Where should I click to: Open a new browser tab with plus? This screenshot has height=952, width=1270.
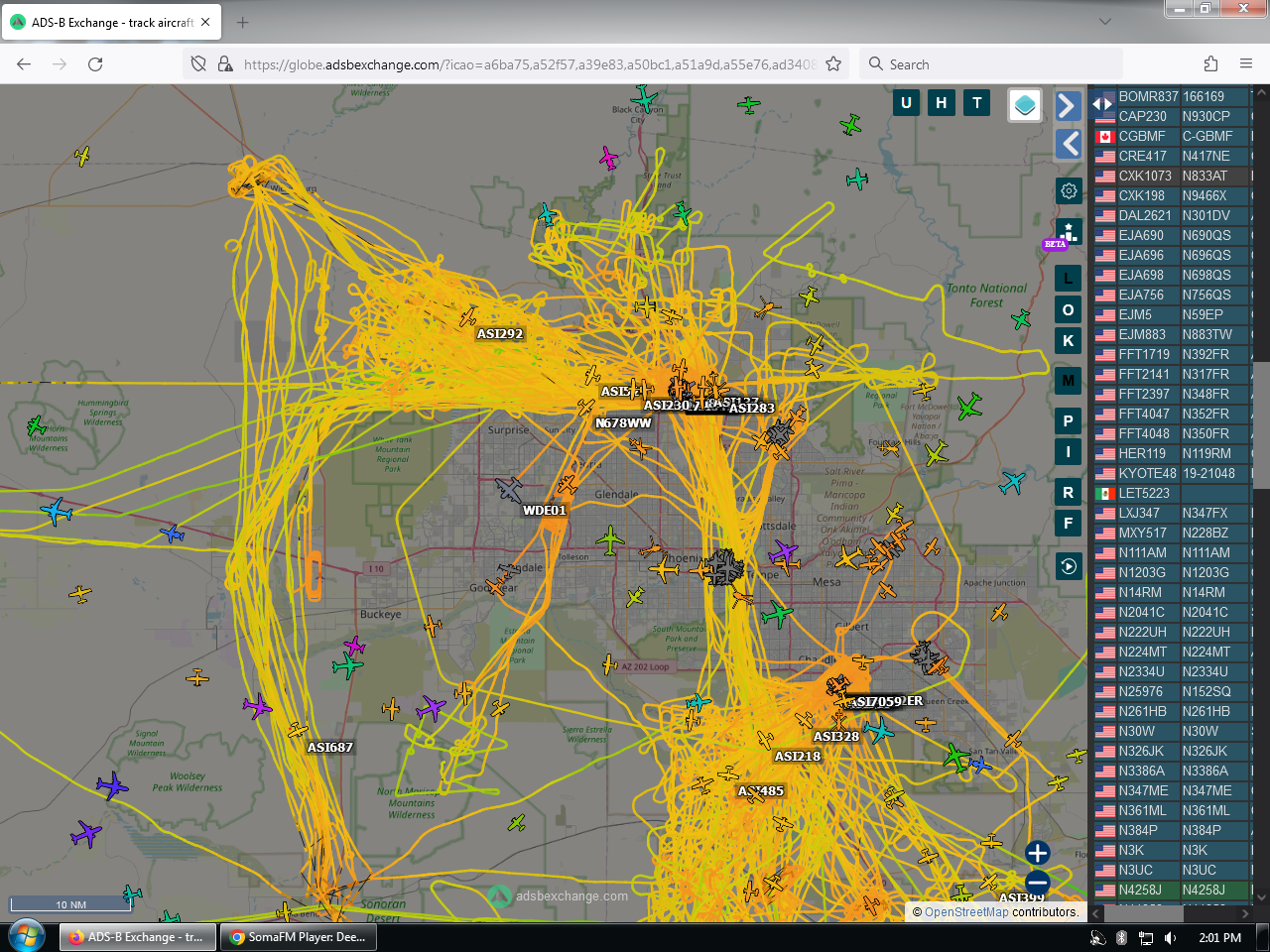tap(243, 22)
